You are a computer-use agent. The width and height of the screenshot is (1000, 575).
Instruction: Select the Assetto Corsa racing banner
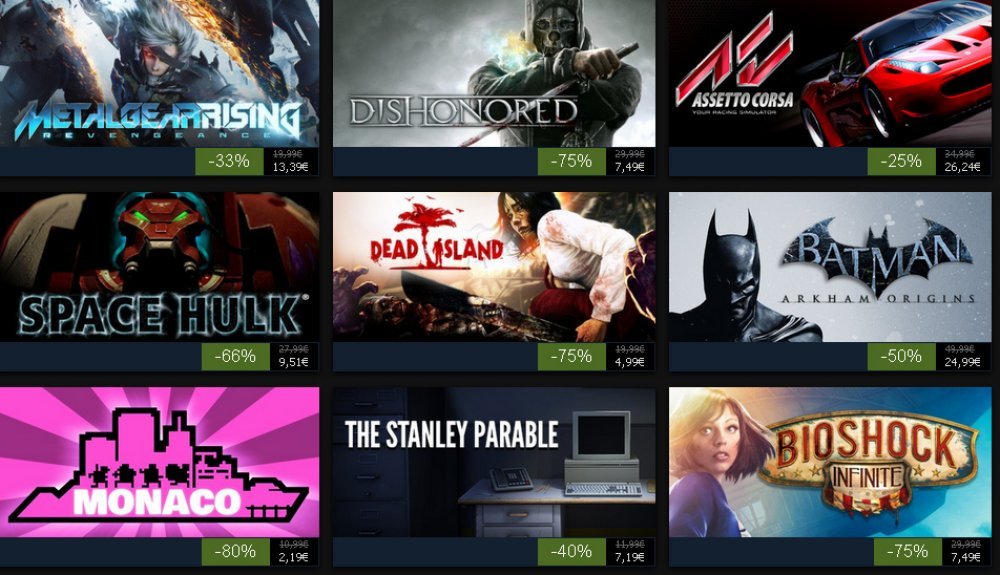830,73
